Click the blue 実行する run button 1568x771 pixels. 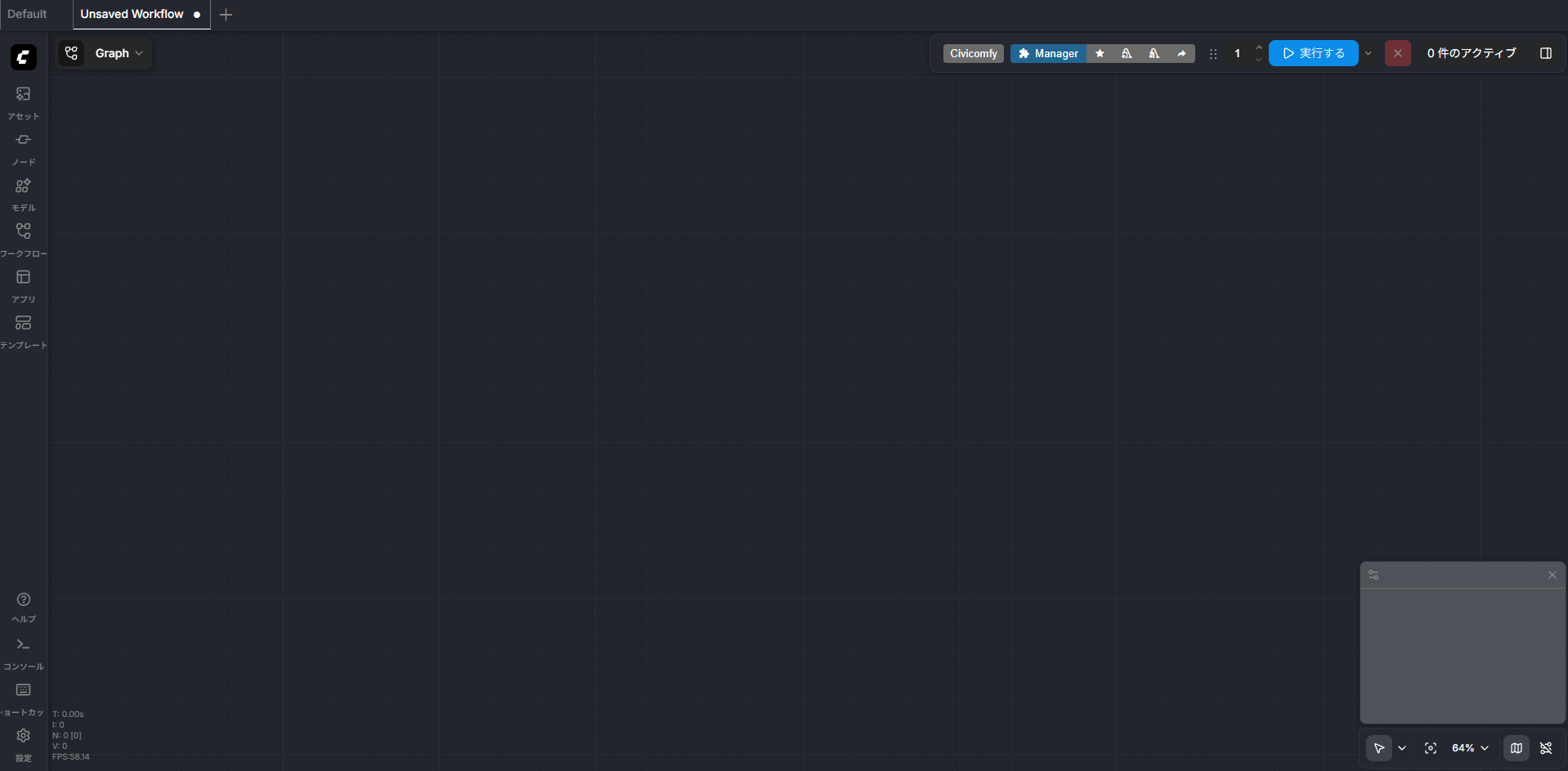click(x=1313, y=53)
